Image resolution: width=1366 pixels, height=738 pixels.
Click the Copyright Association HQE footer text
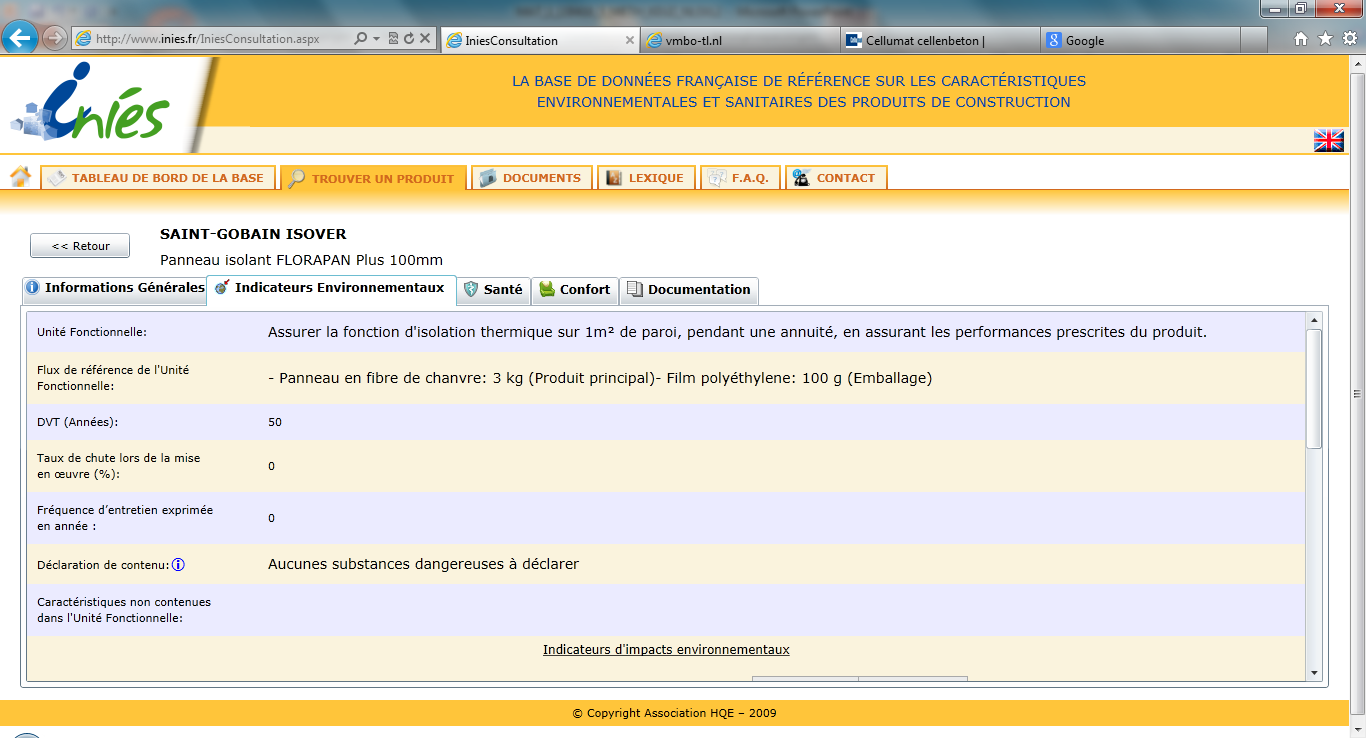pyautogui.click(x=674, y=713)
